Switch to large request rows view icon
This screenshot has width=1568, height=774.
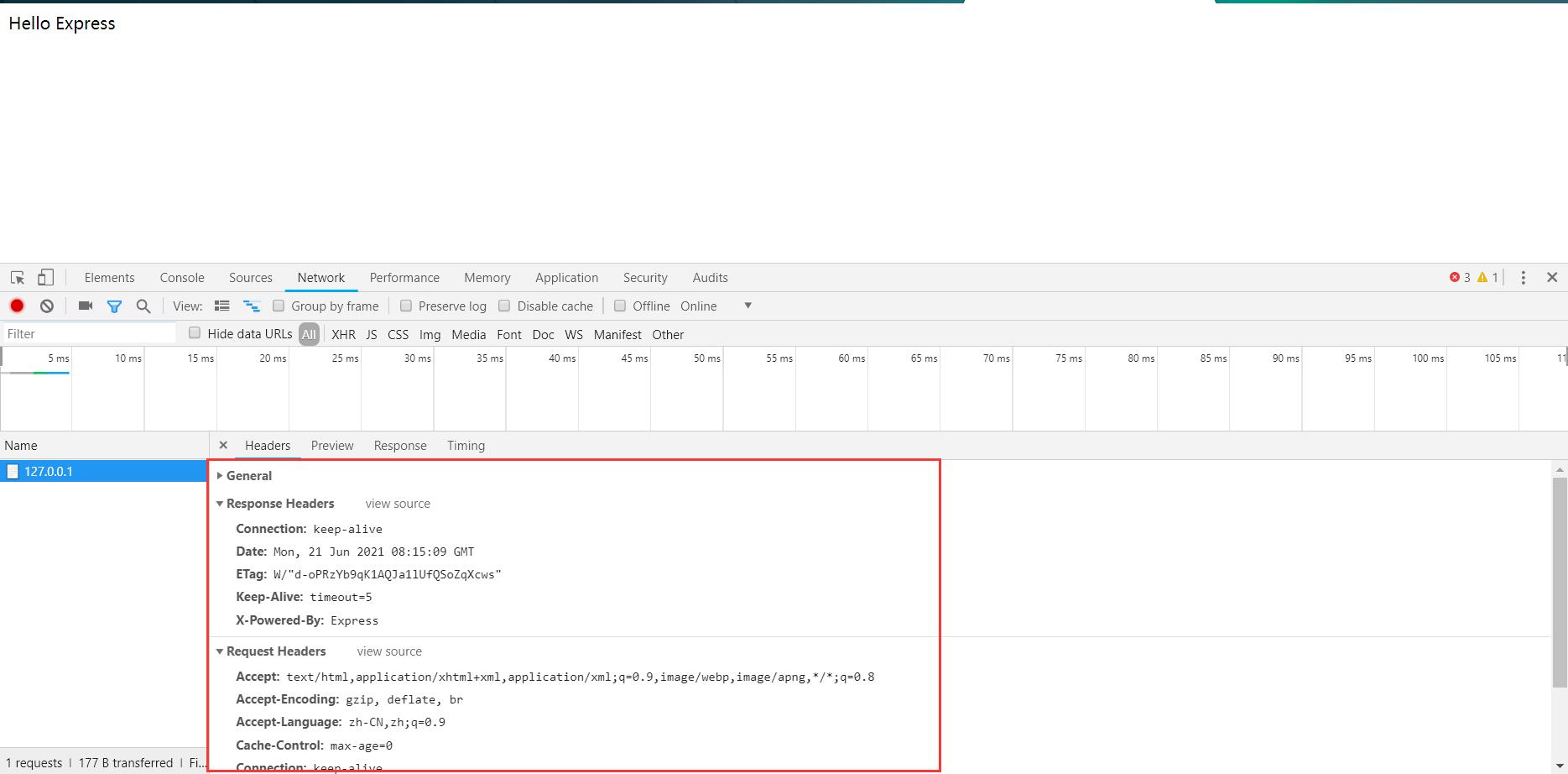tap(222, 306)
